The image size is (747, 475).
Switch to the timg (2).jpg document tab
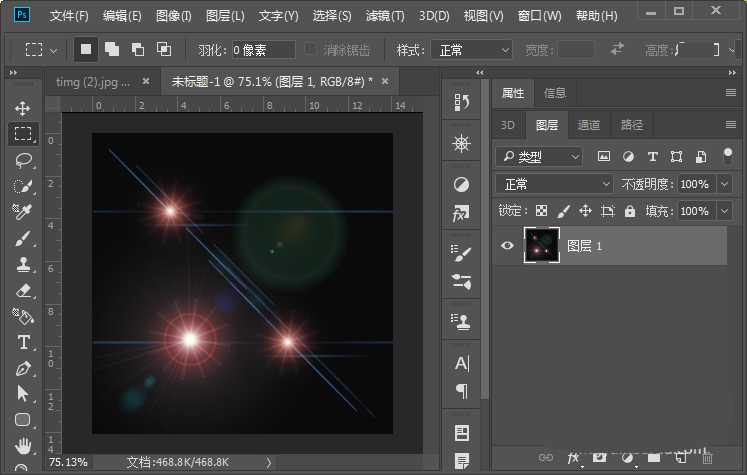92,81
